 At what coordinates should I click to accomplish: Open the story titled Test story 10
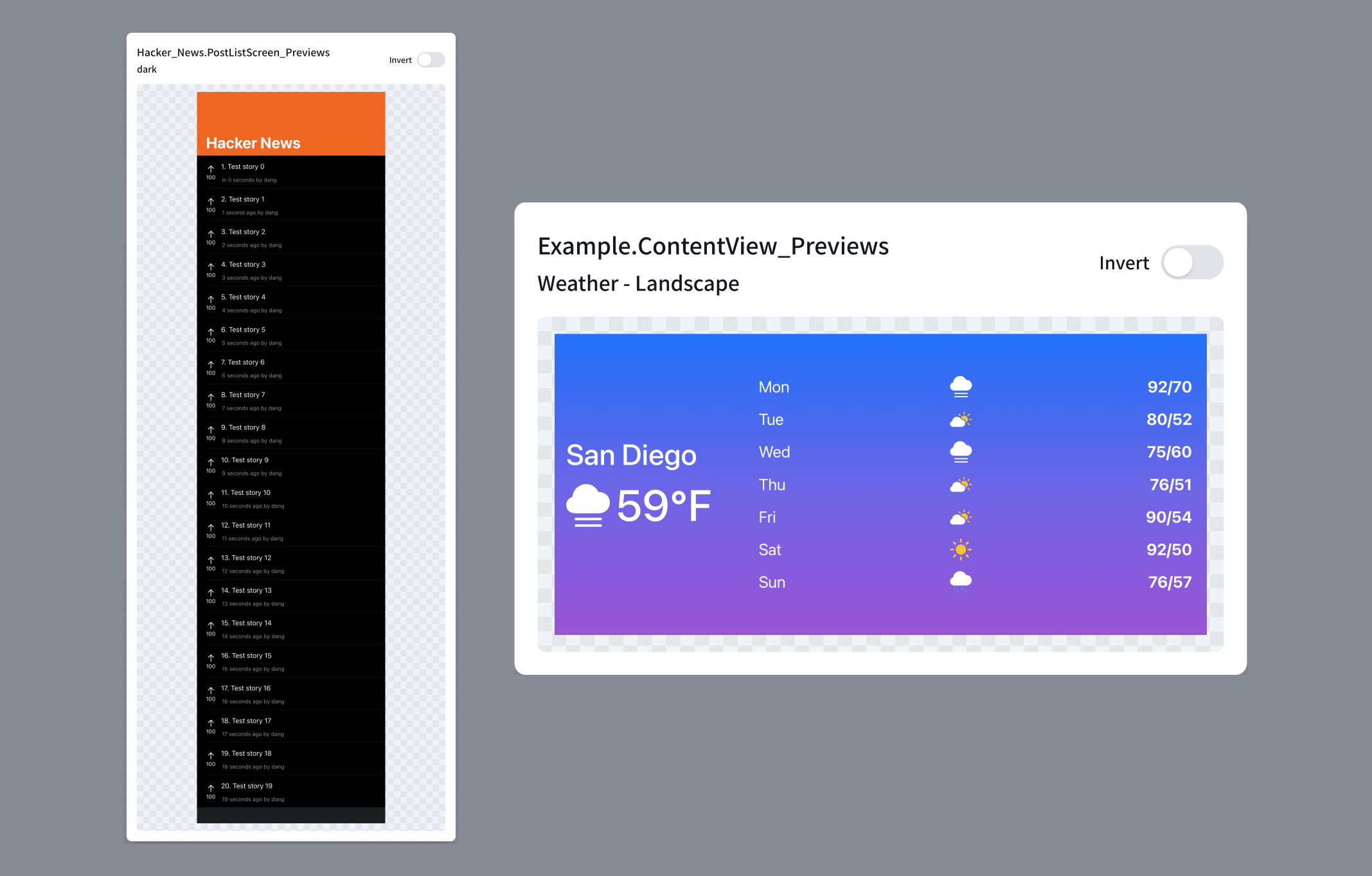click(247, 492)
